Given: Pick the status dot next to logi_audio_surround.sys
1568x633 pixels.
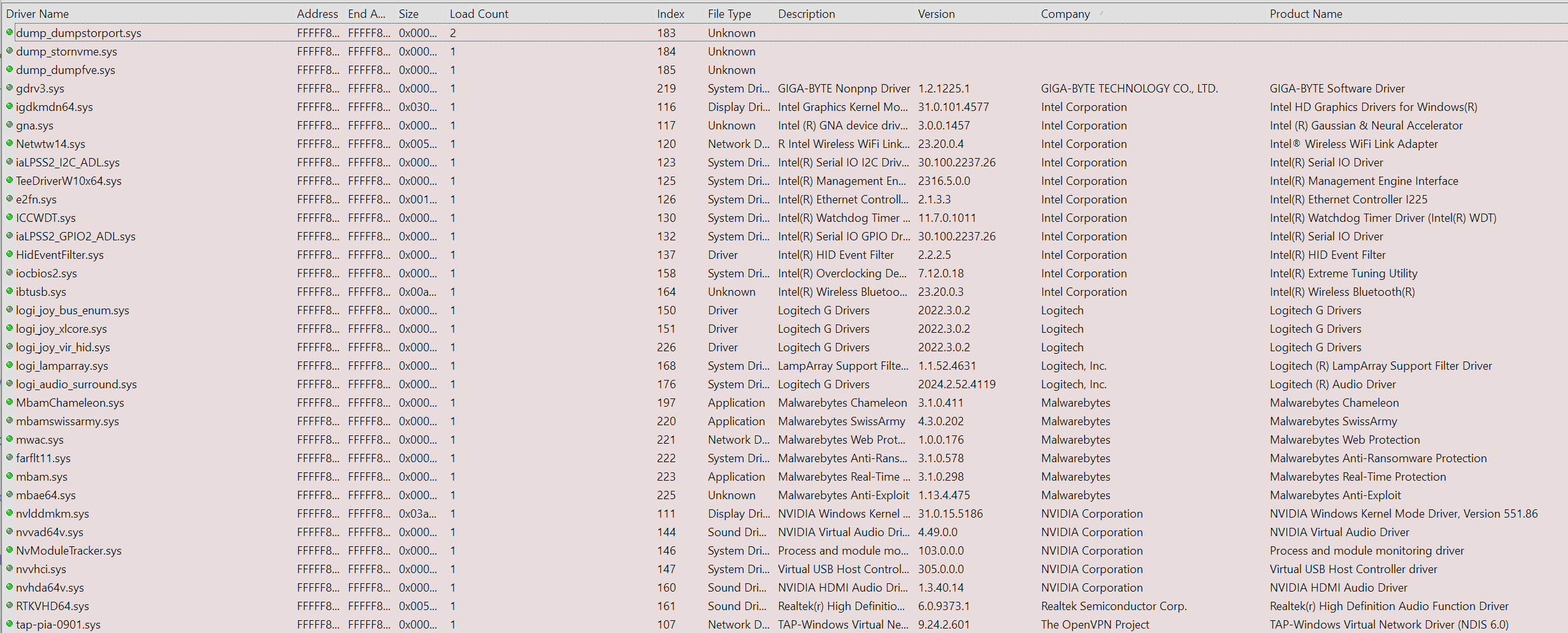Looking at the screenshot, I should click(10, 383).
